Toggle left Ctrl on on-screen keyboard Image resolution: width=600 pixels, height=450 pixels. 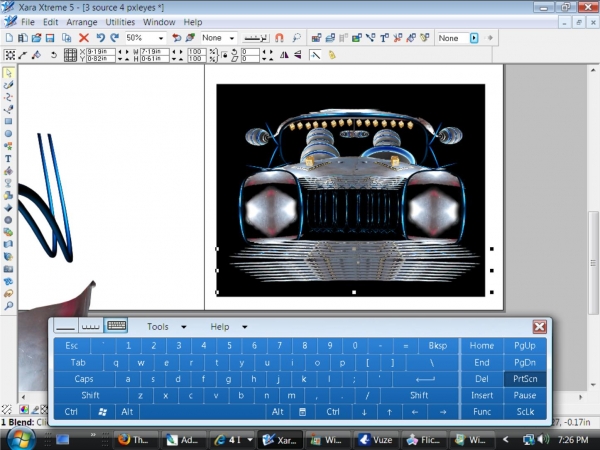coord(71,412)
